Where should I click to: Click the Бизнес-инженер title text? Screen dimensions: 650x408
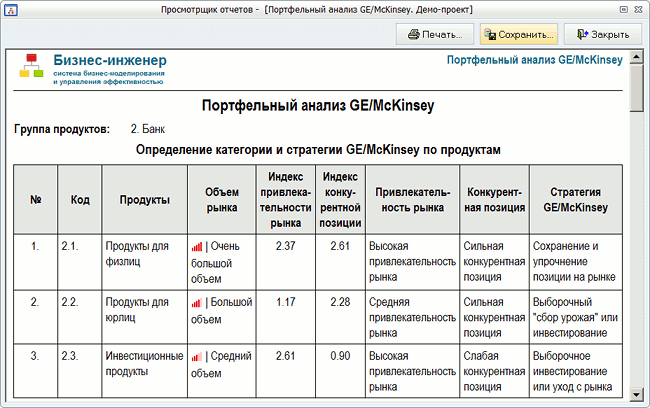[110, 60]
